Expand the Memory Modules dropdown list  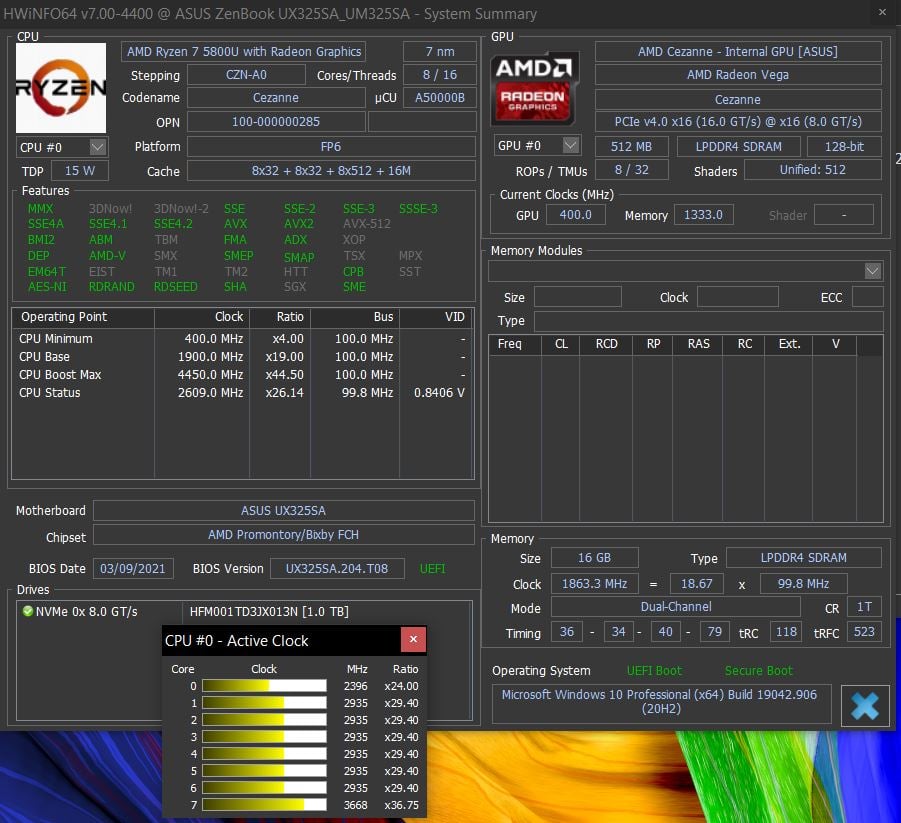coord(872,271)
